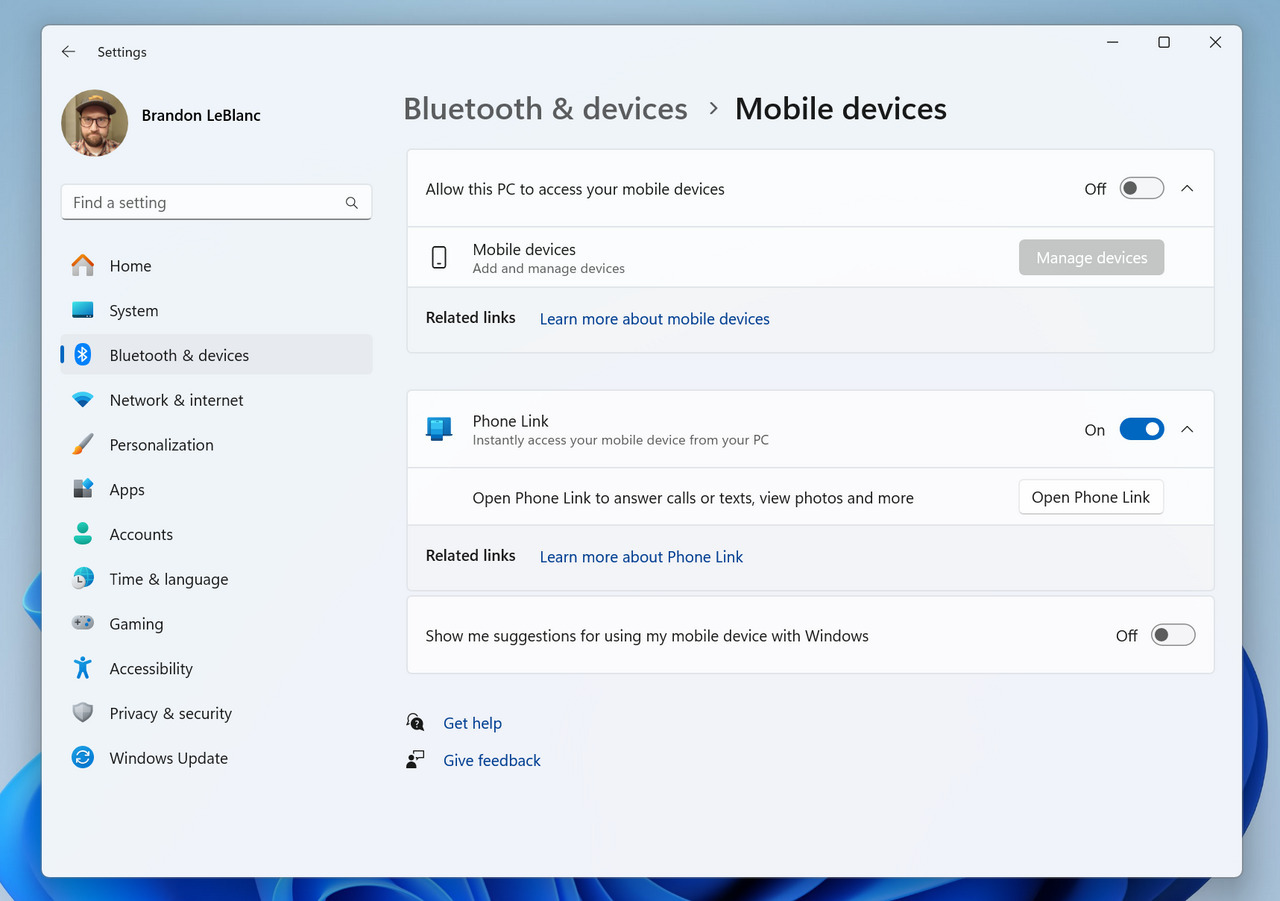This screenshot has width=1280, height=901.
Task: Enable access to your mobile devices
Action: tap(1141, 188)
